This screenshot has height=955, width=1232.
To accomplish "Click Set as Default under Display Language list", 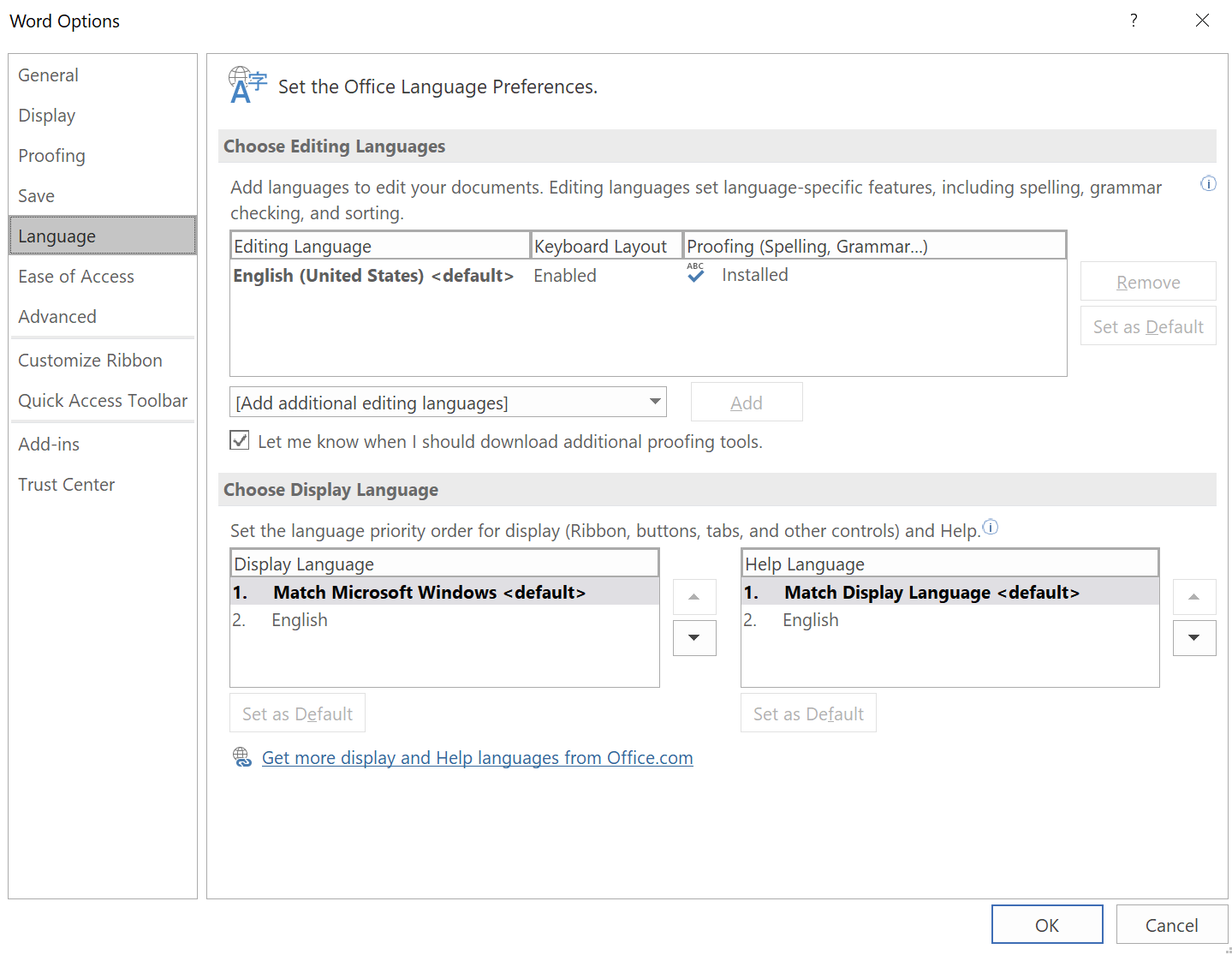I will pos(297,713).
